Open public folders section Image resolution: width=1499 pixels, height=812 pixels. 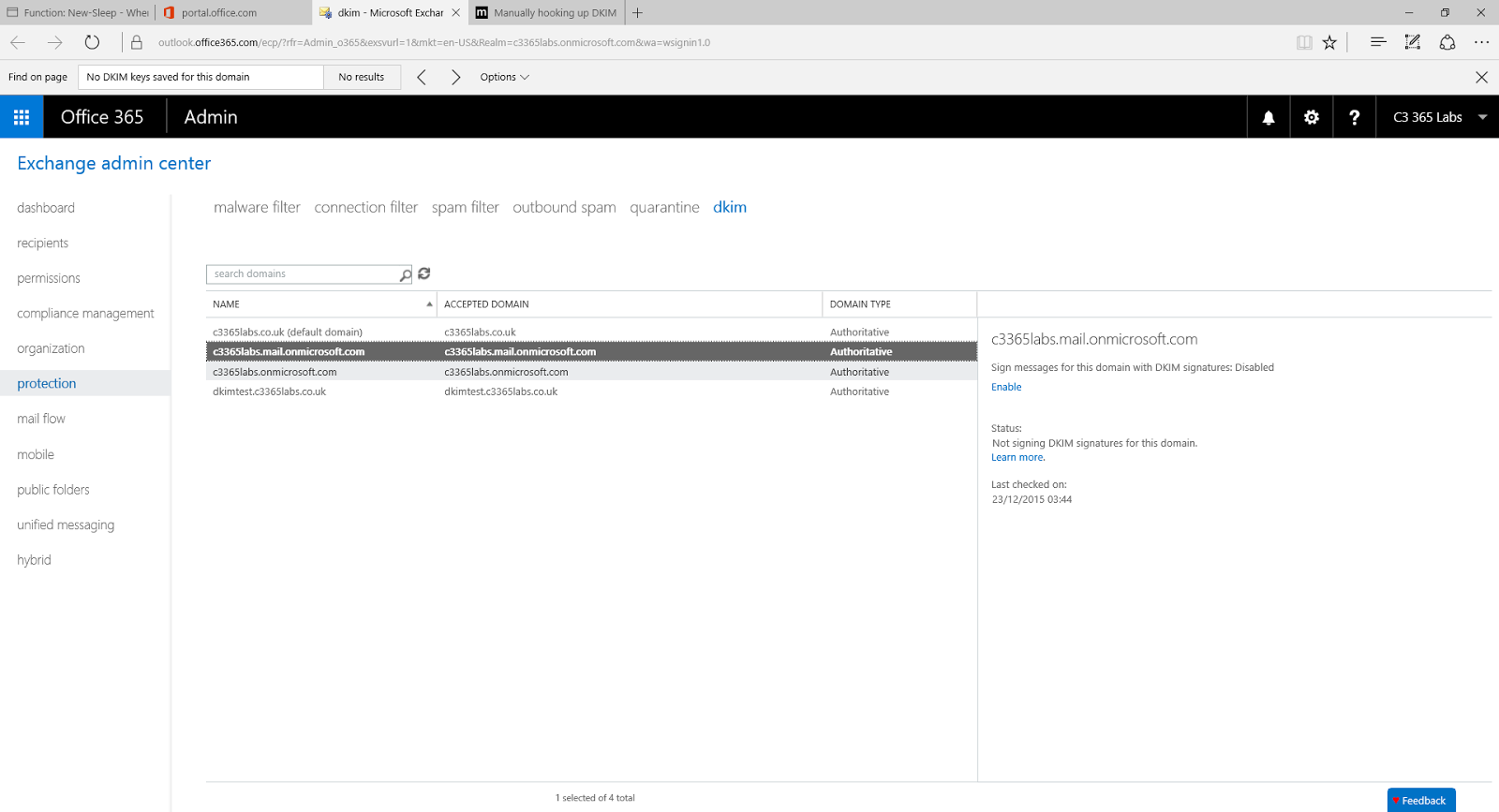[x=53, y=490]
